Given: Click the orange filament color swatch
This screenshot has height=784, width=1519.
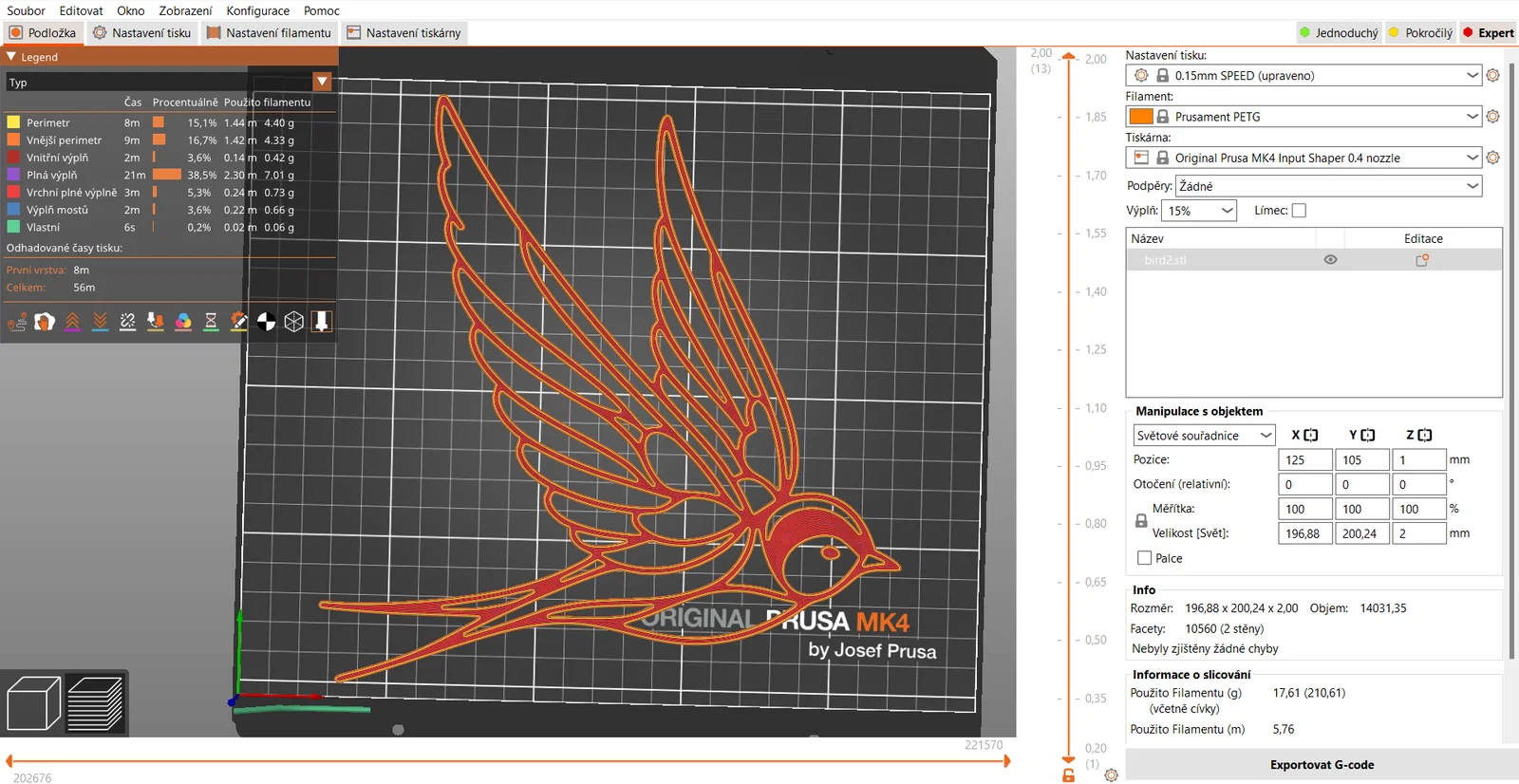Looking at the screenshot, I should click(x=1141, y=117).
